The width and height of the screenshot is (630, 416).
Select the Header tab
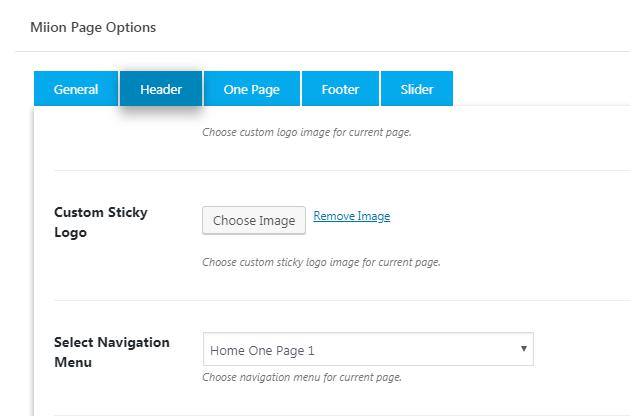[161, 89]
